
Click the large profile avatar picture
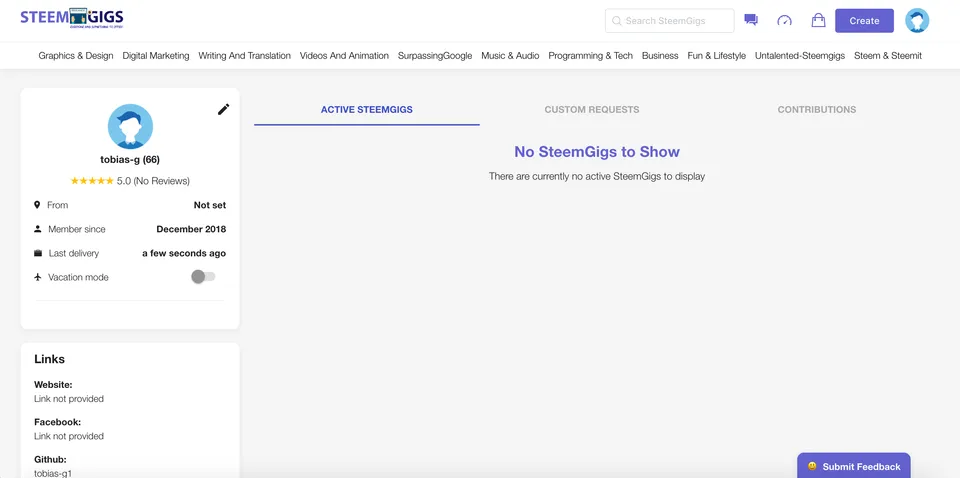pos(130,126)
